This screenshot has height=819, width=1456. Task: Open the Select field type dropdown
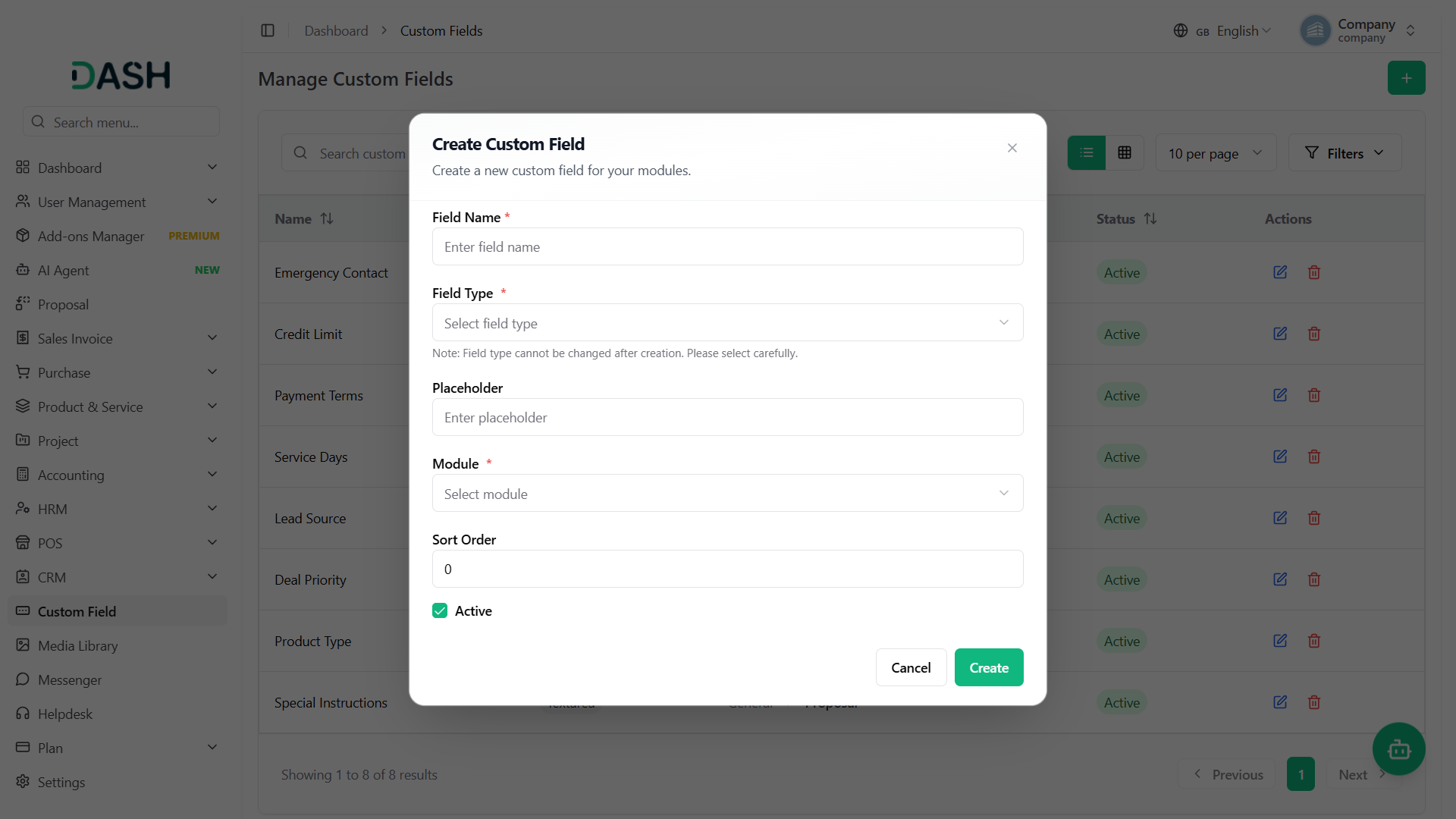pyautogui.click(x=727, y=323)
